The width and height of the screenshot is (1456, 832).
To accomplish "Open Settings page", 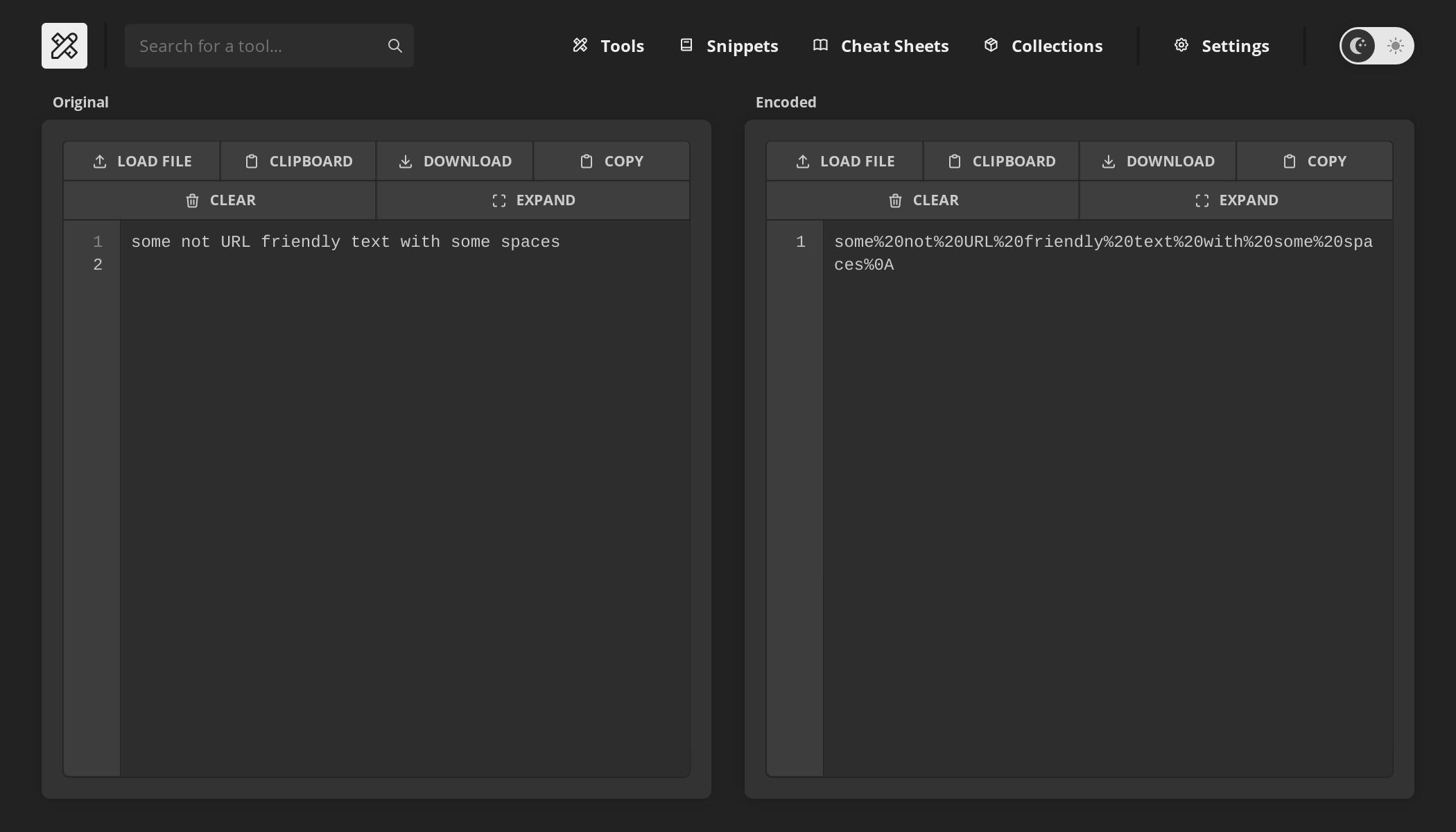I will 1222,46.
